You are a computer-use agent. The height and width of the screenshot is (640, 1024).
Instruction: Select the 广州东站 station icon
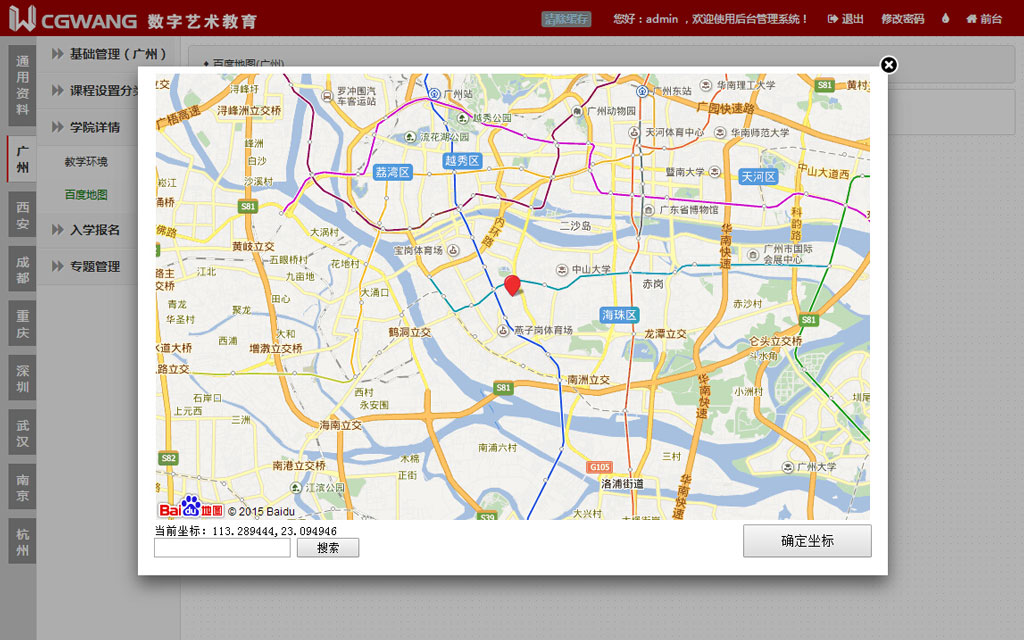coord(642,91)
